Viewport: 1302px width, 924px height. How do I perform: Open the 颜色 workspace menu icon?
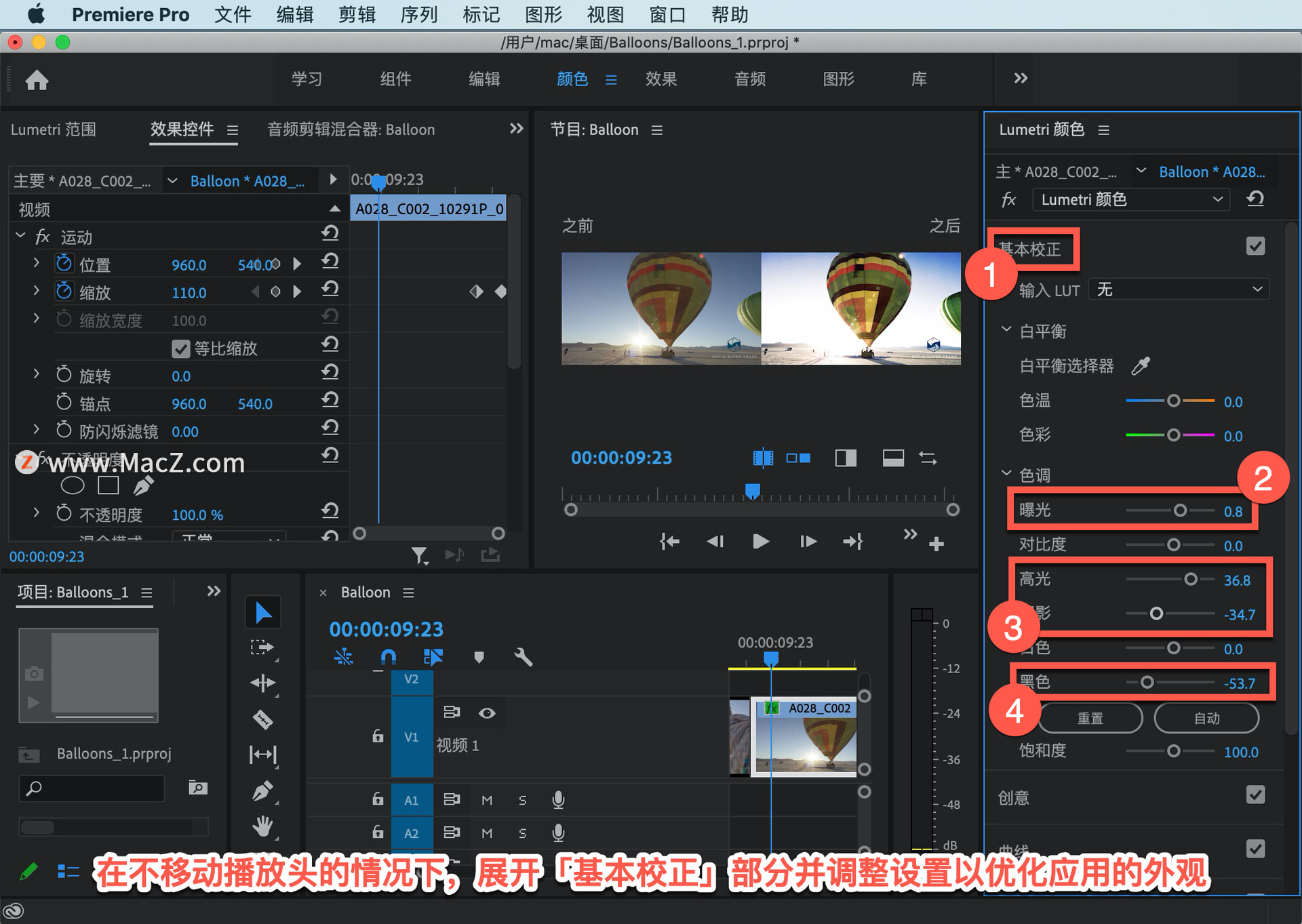pyautogui.click(x=611, y=80)
